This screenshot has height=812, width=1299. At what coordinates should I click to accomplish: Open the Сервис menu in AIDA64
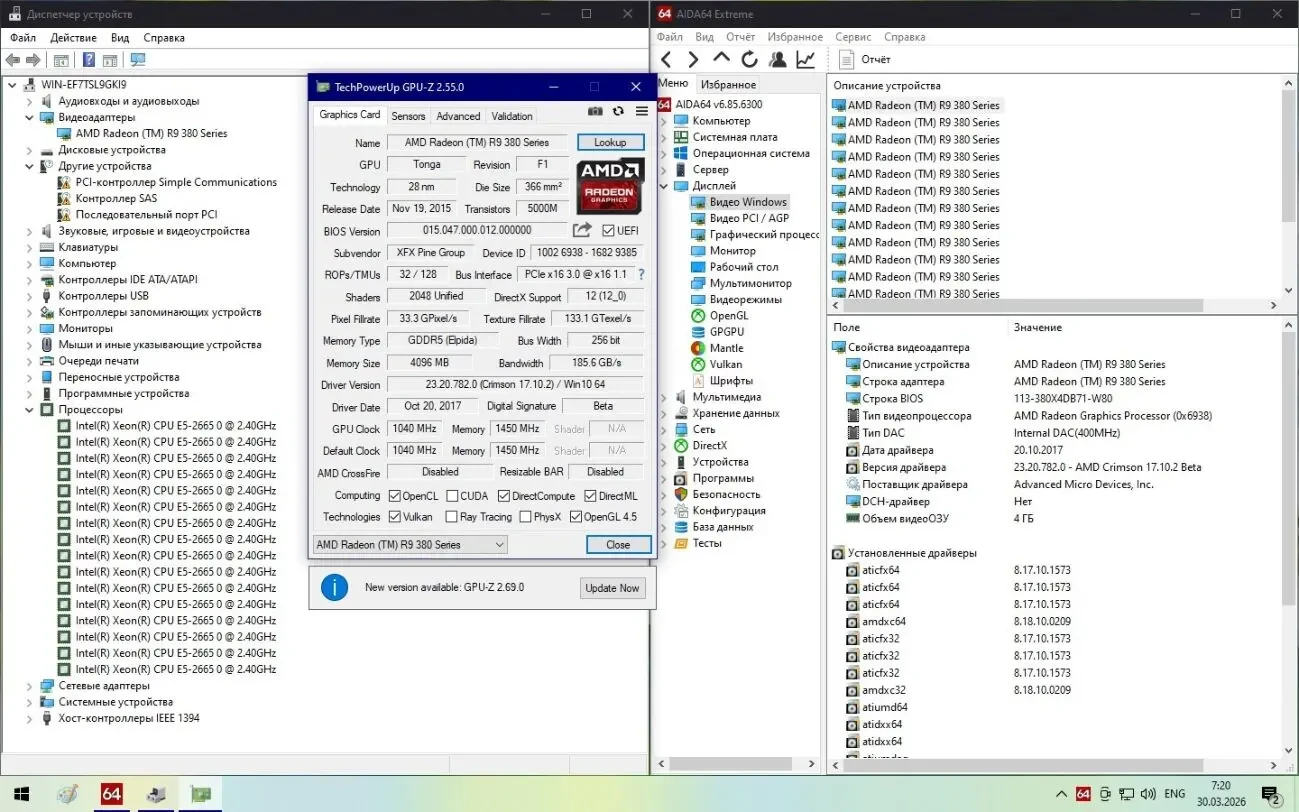[853, 37]
